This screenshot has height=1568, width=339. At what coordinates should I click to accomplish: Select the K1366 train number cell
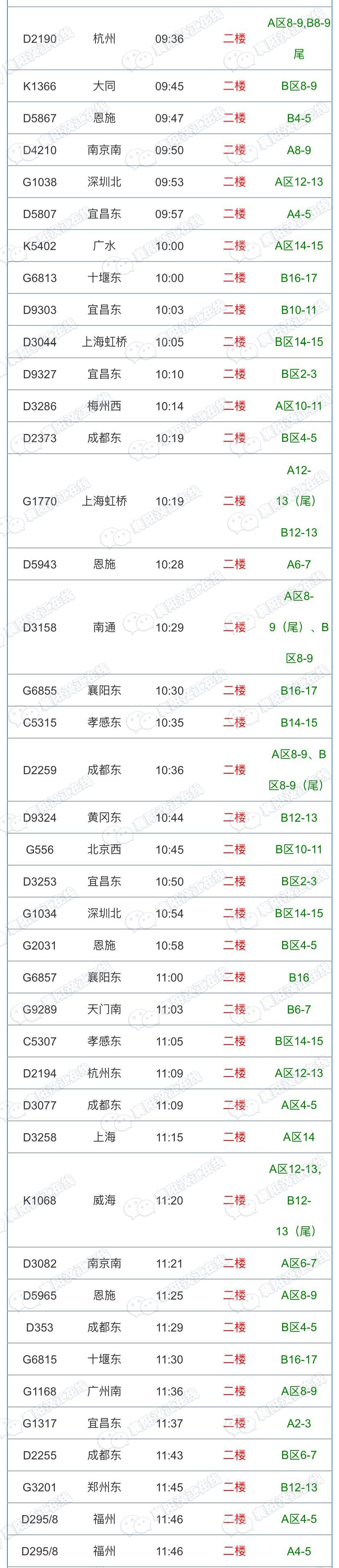[40, 86]
